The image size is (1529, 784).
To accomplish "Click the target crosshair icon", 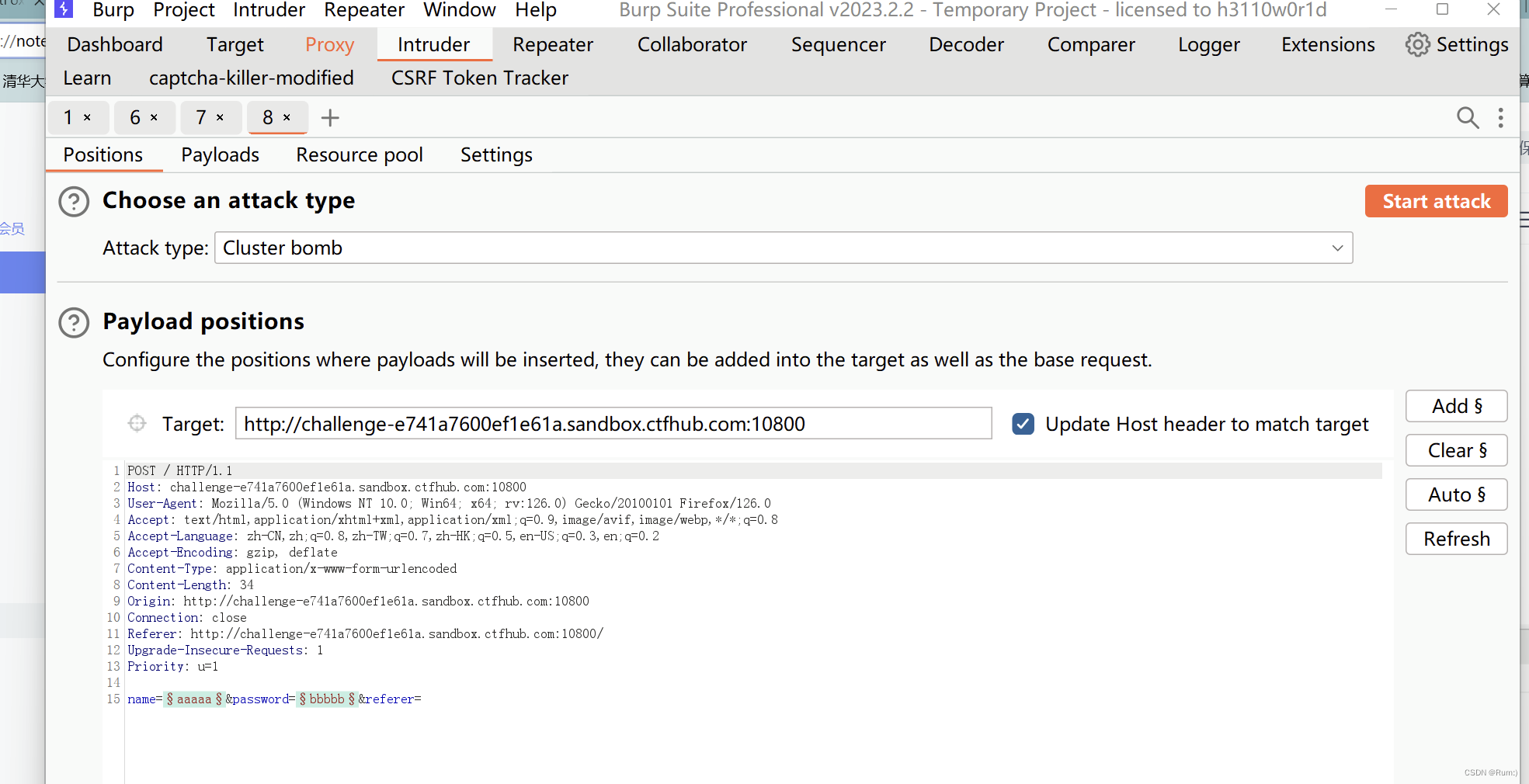I will tap(137, 423).
